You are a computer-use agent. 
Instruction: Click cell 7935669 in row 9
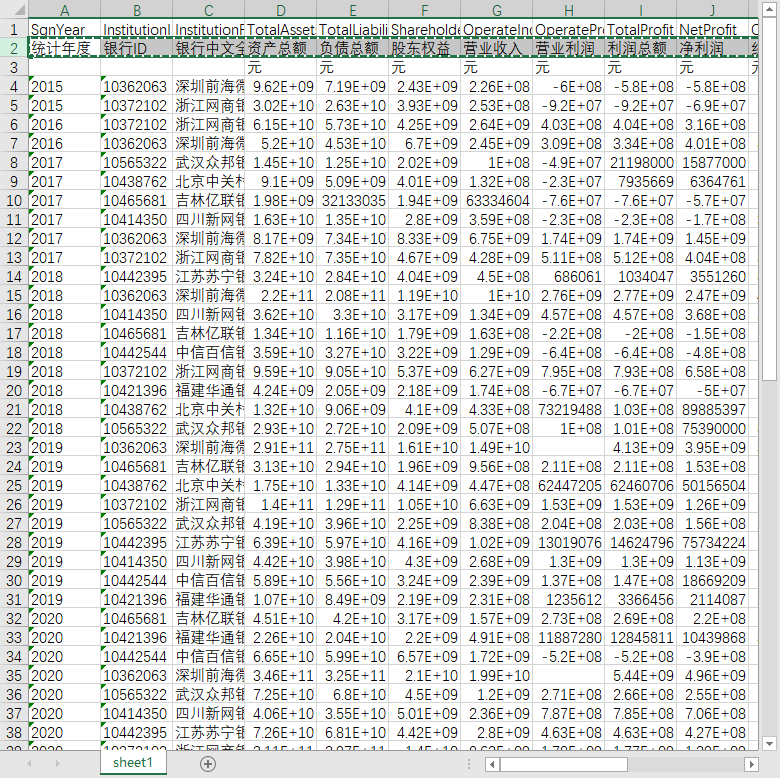coord(641,182)
